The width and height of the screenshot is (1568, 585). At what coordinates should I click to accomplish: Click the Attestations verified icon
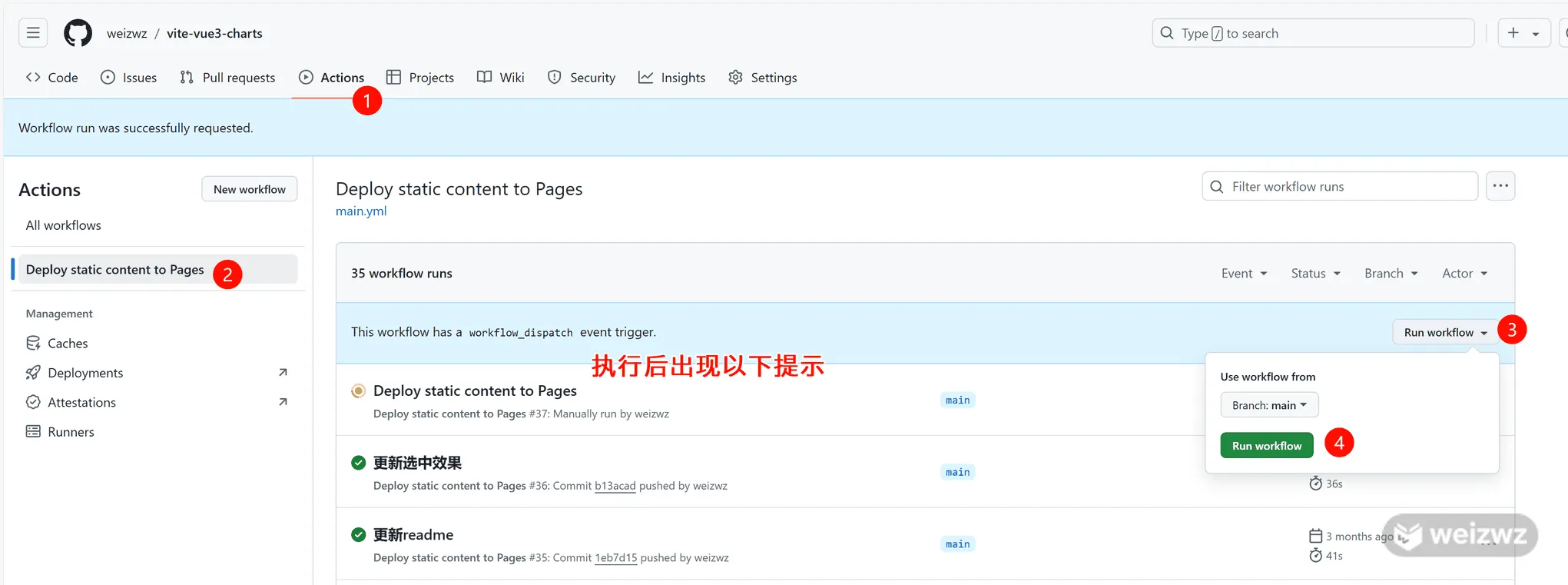tap(33, 402)
